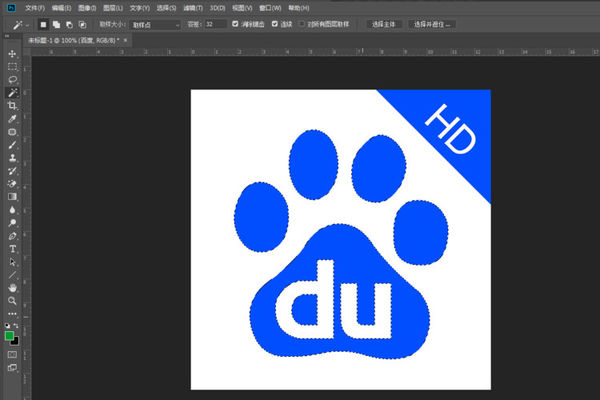Select the Line shape tool
This screenshot has width=600, height=400.
click(12, 275)
